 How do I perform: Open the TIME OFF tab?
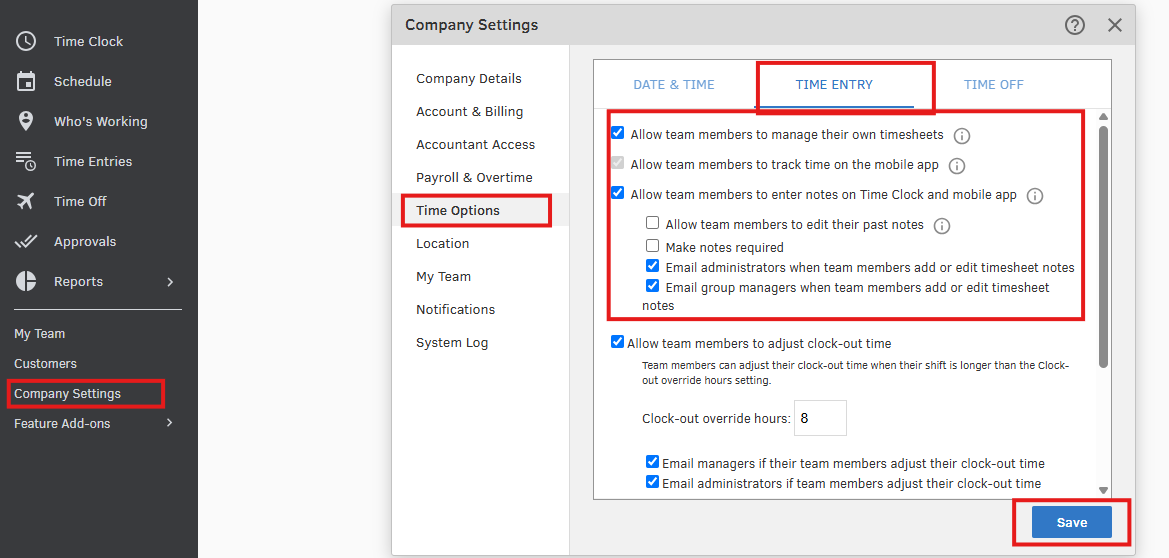click(993, 85)
